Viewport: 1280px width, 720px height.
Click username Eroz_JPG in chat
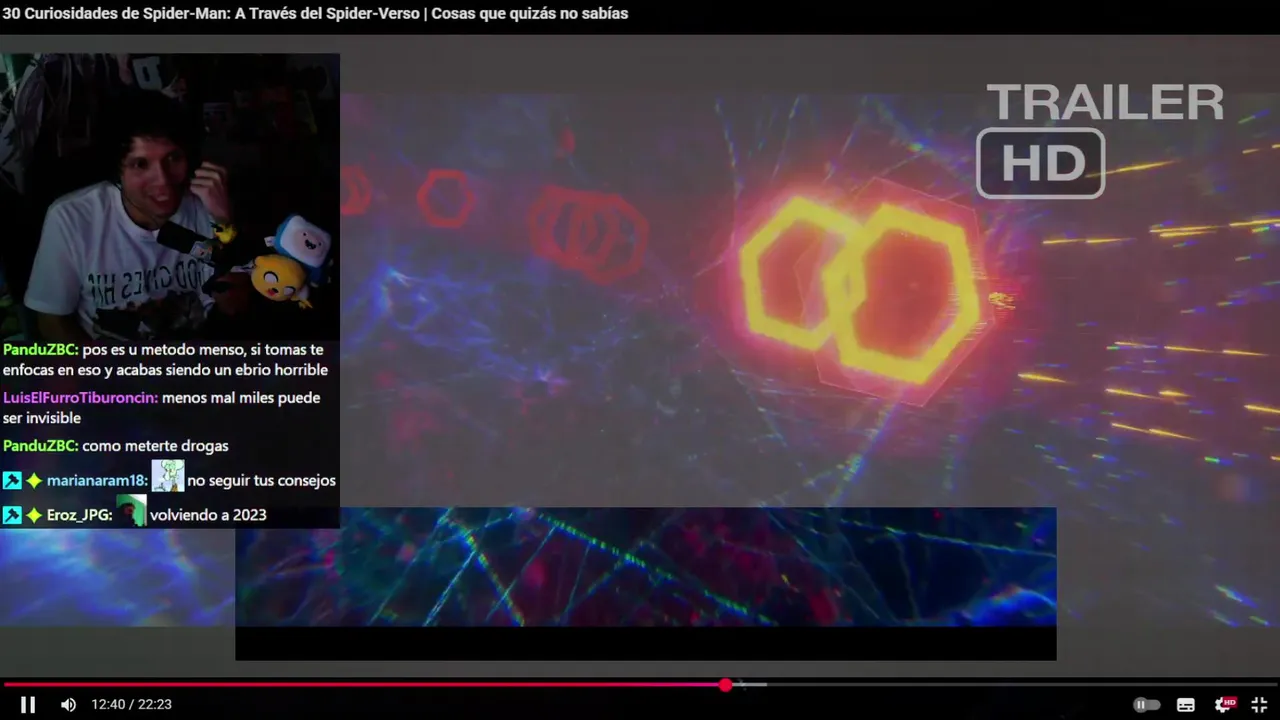(79, 515)
